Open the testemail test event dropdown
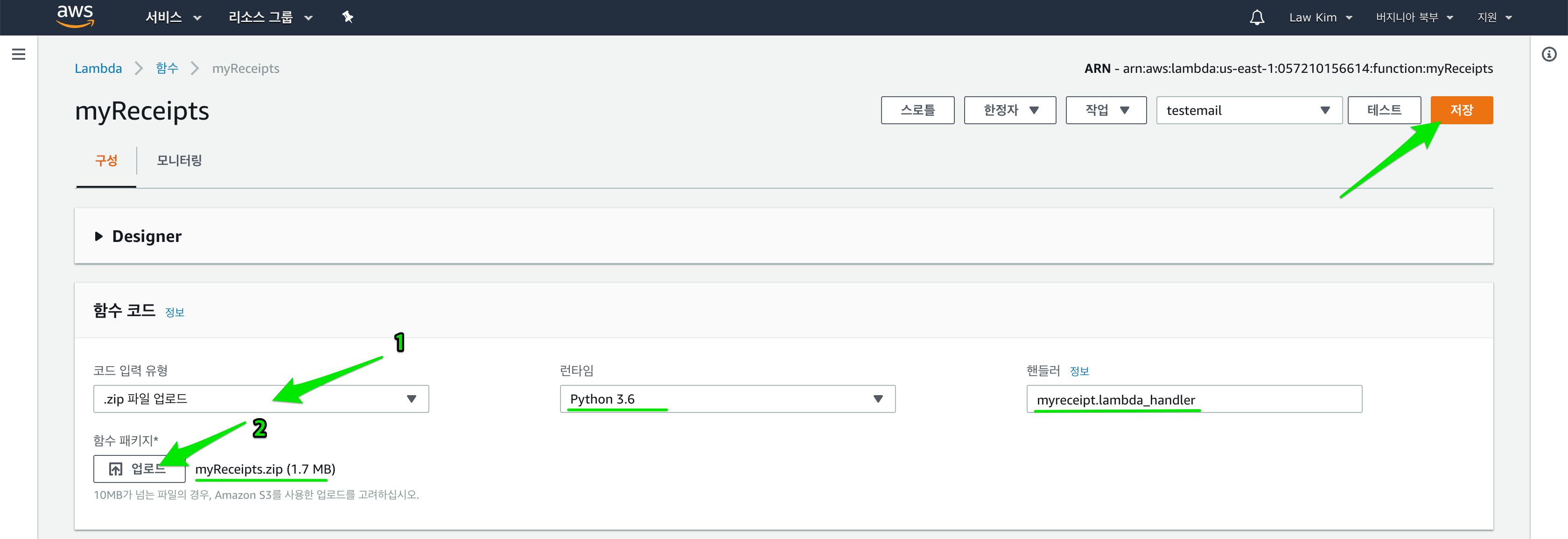Viewport: 1568px width, 539px height. [1248, 110]
